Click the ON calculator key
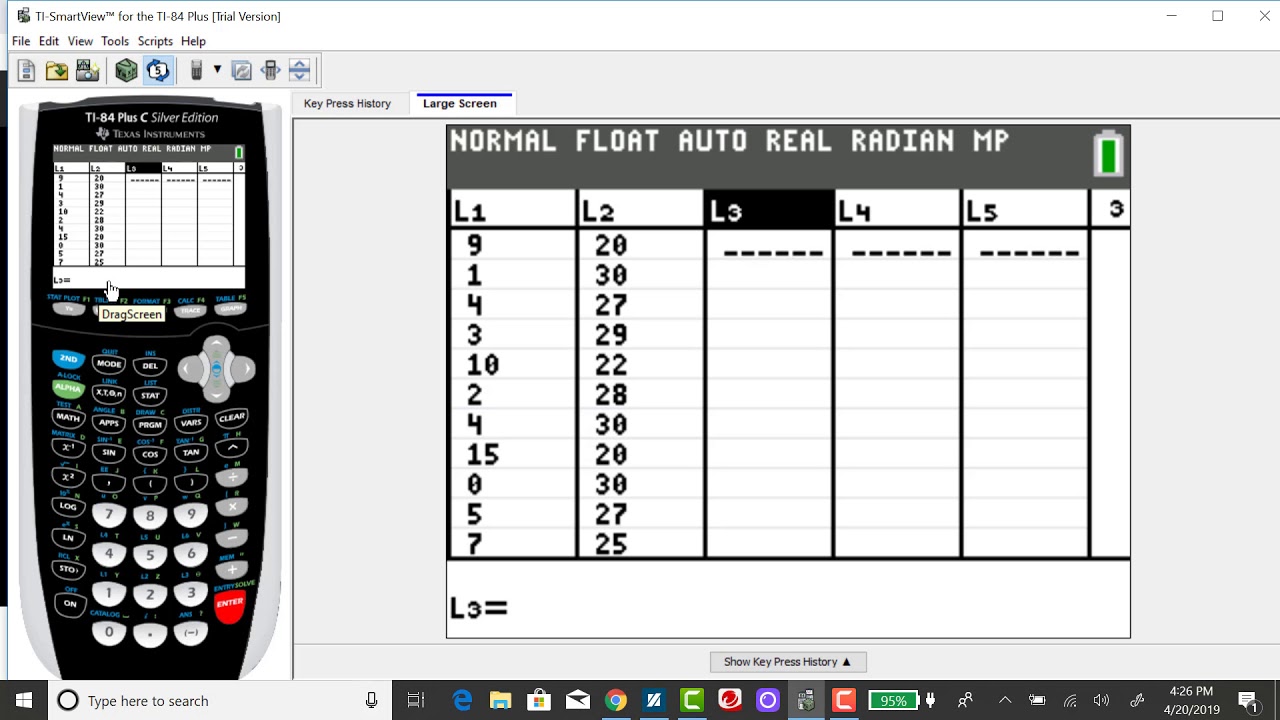 (69, 604)
